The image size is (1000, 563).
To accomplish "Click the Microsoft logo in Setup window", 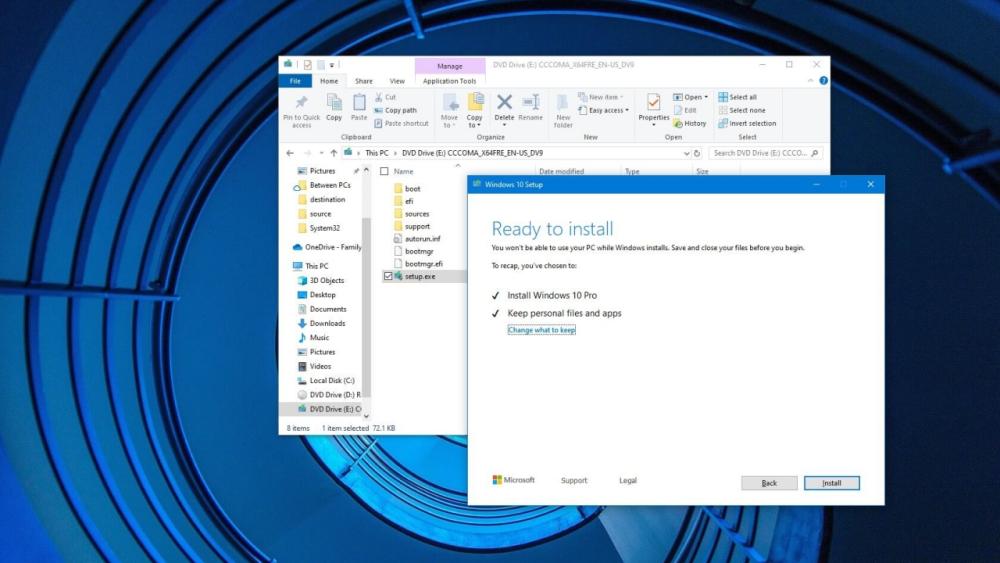I will (513, 480).
